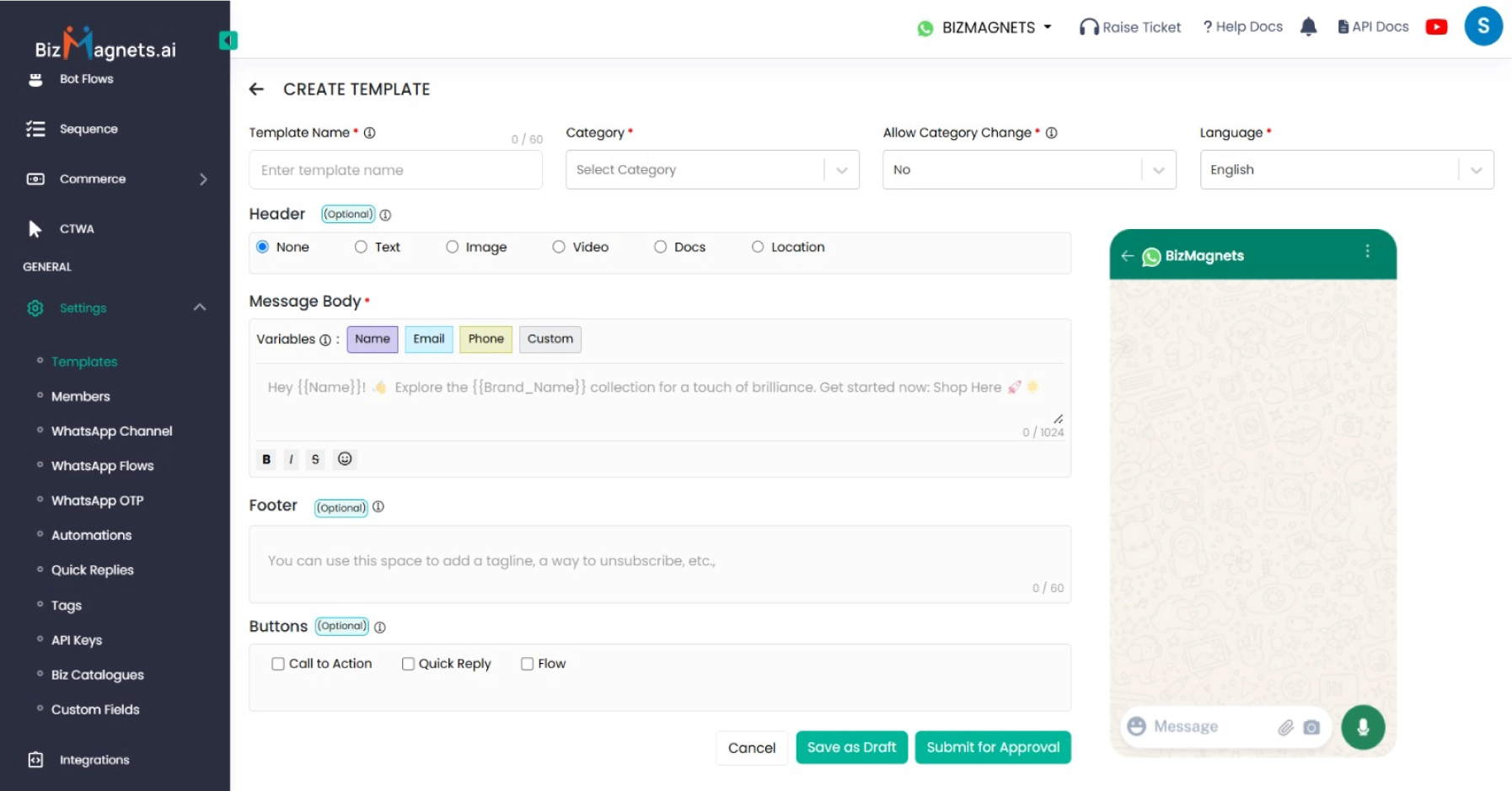This screenshot has width=1512, height=791.
Task: Open the YouTube icon link
Action: pyautogui.click(x=1436, y=27)
